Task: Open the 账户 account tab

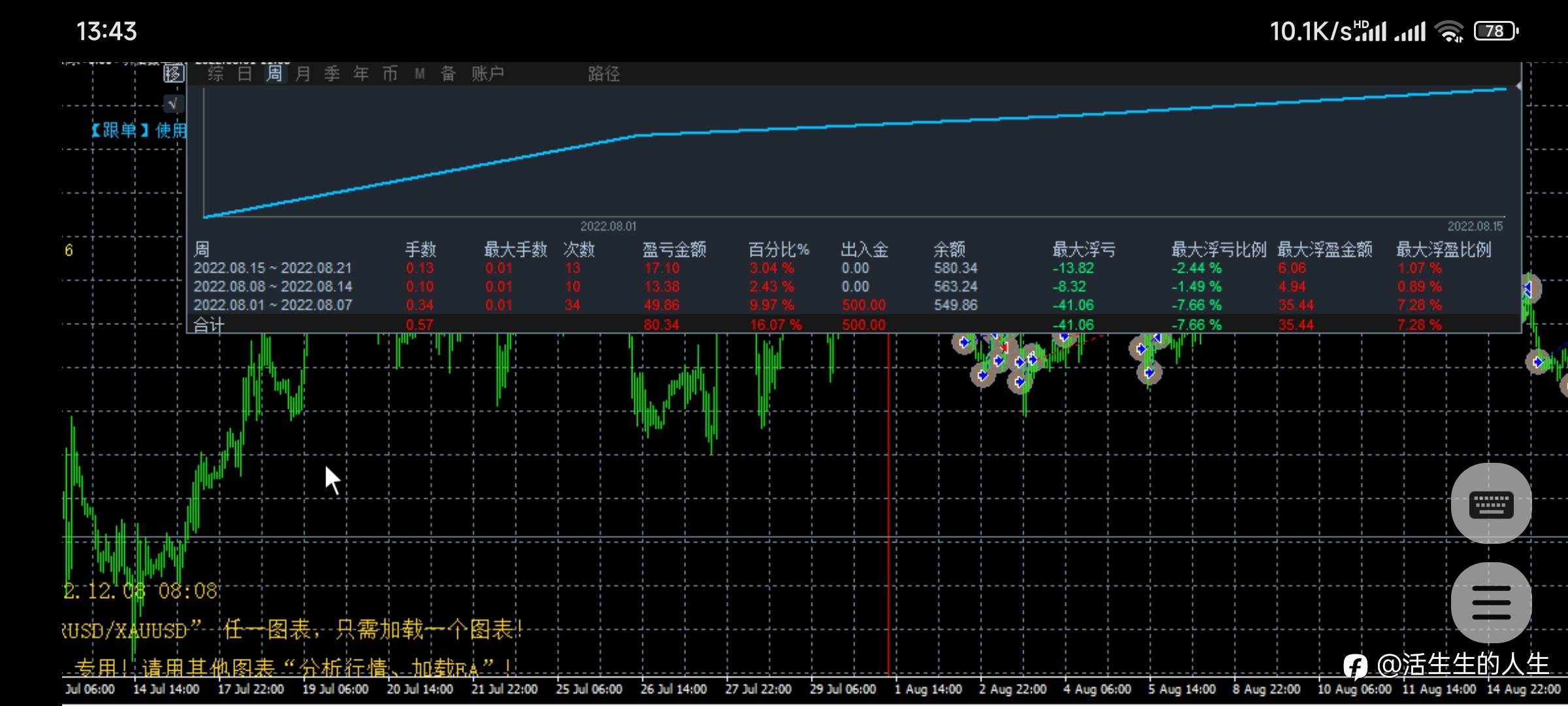Action: pos(488,73)
